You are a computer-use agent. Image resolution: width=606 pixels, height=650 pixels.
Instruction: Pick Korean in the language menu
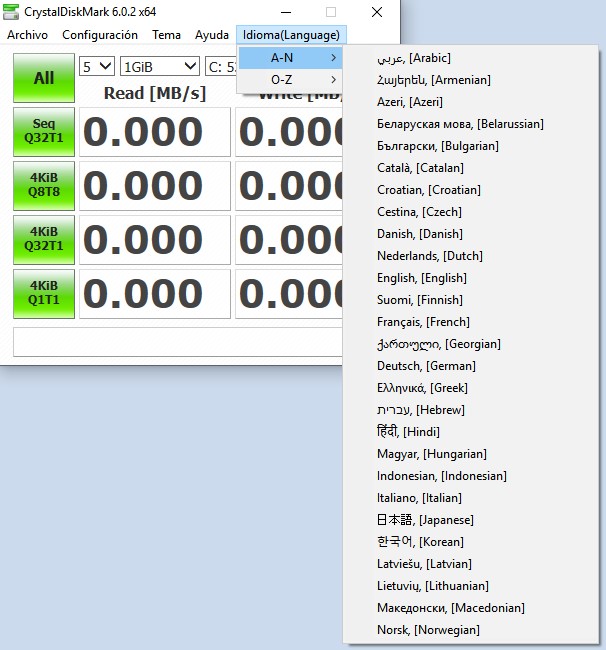pos(471,541)
